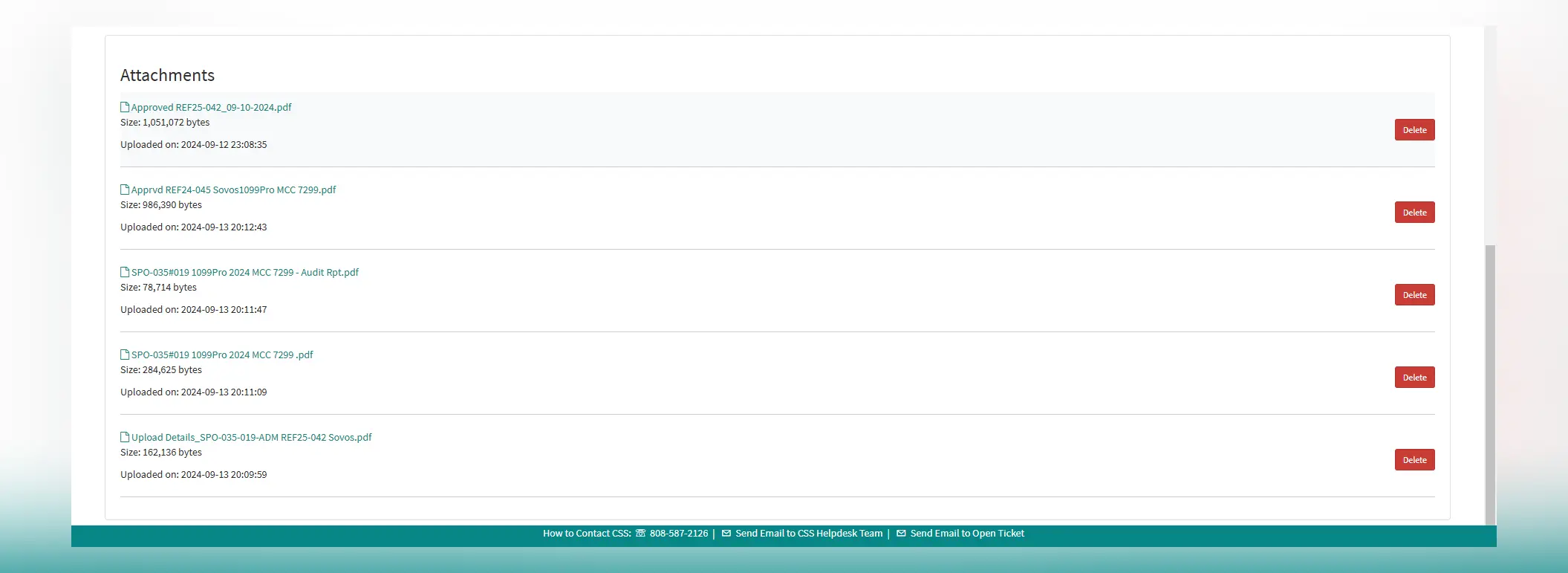Click Uploaded on: 2024-09-13 20:11:47
This screenshot has height=573, width=1568.
coord(193,310)
